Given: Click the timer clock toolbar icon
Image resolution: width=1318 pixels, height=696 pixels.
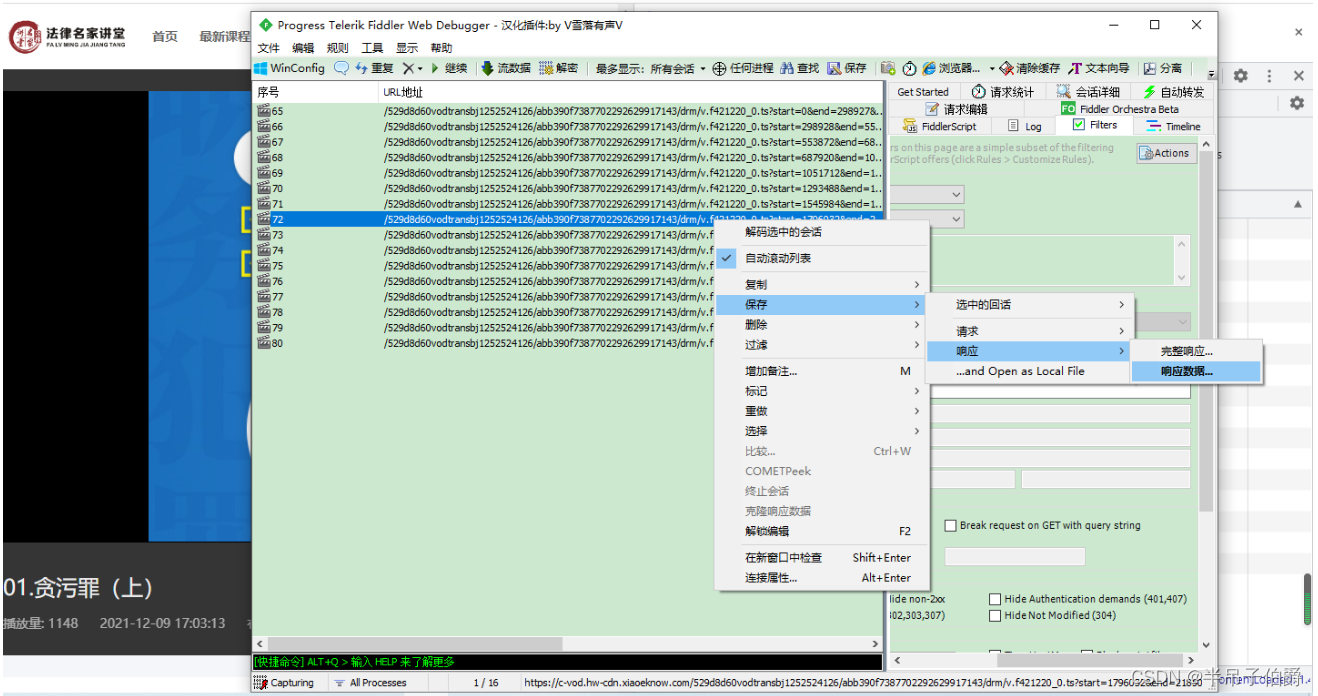Looking at the screenshot, I should click(909, 68).
